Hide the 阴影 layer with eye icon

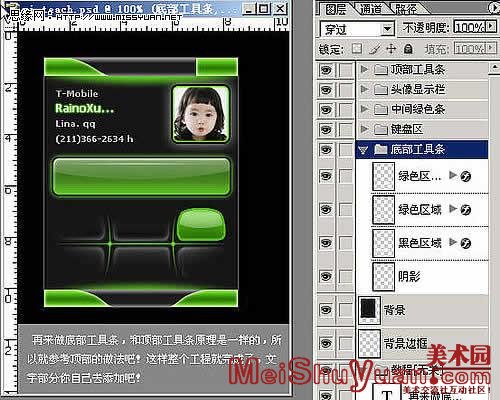coord(326,276)
